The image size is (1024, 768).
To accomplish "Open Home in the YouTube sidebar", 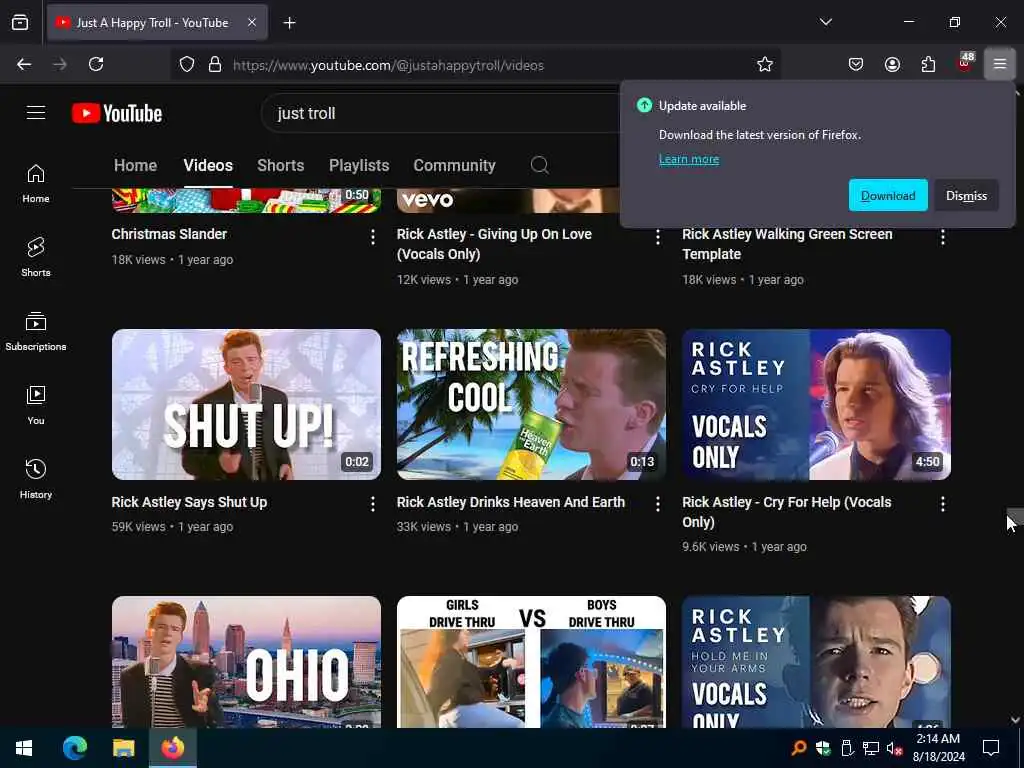I will (36, 184).
